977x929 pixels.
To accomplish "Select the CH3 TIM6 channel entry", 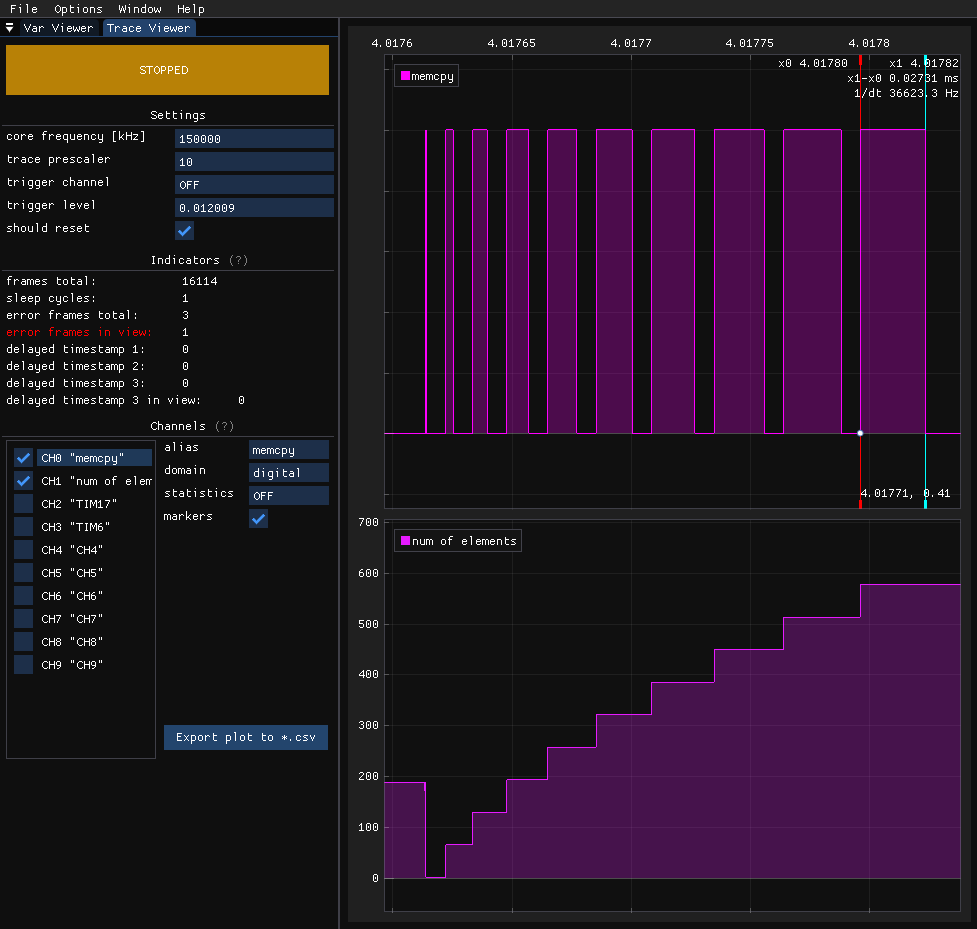I will click(76, 527).
